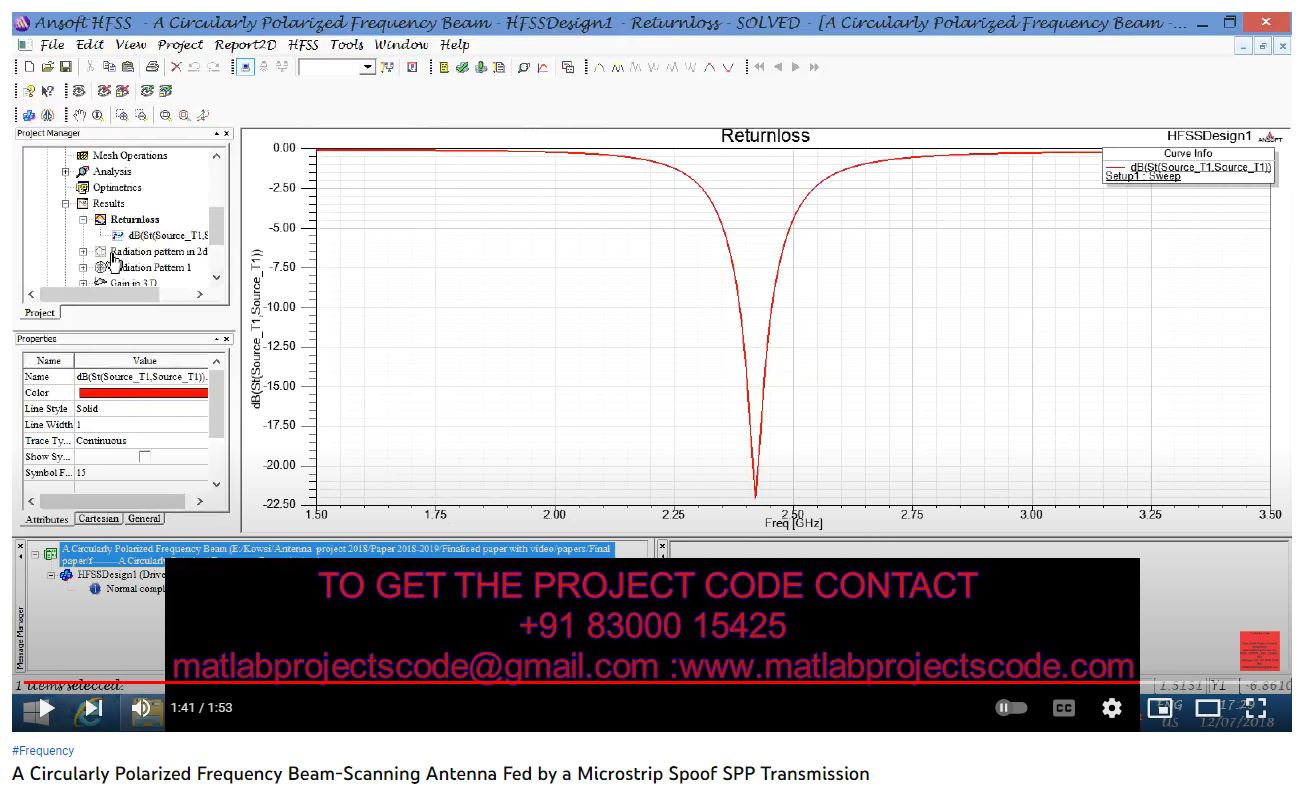
Task: Mute the video volume
Action: [141, 708]
